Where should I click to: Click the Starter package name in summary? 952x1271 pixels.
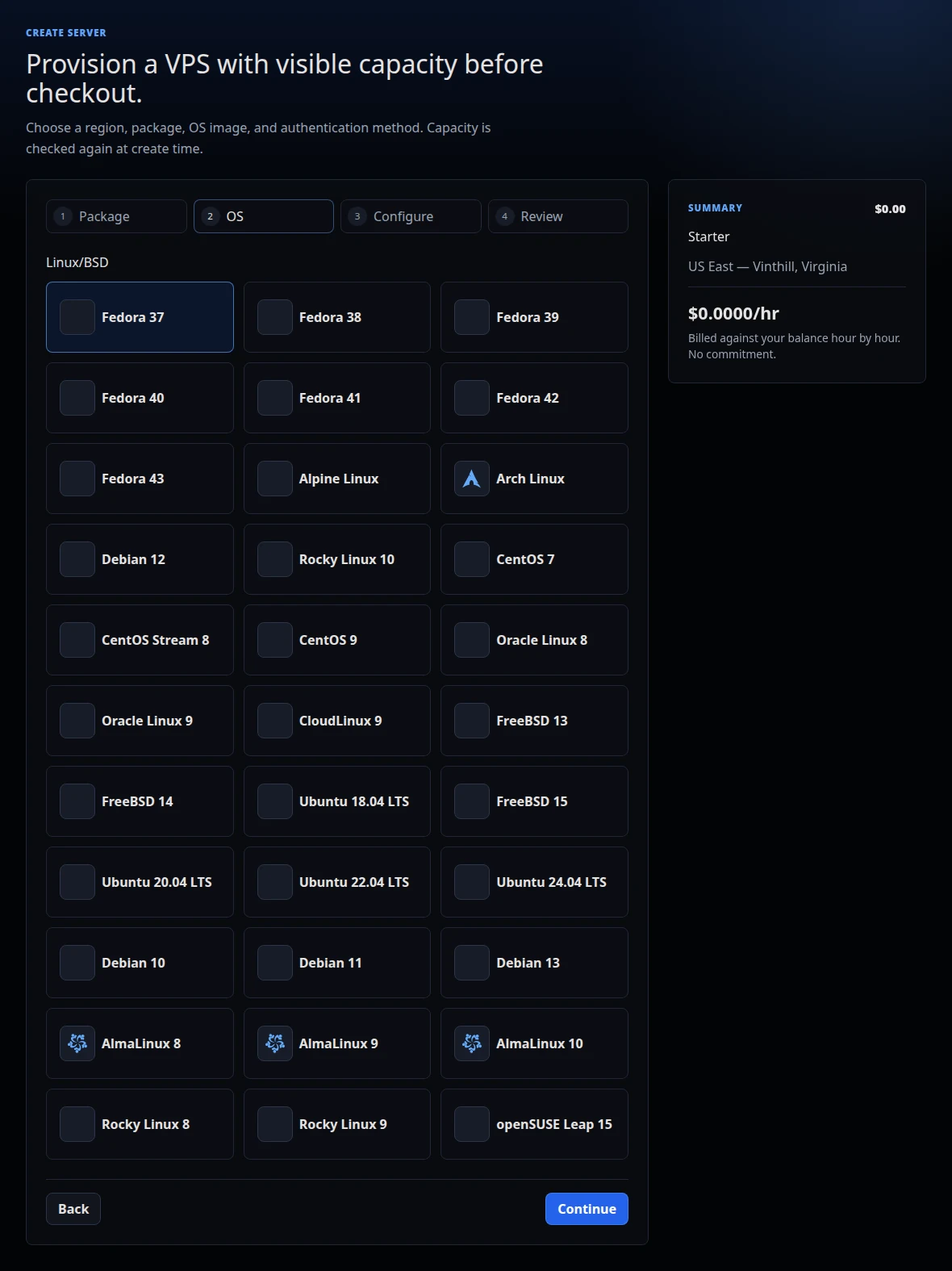coord(708,236)
